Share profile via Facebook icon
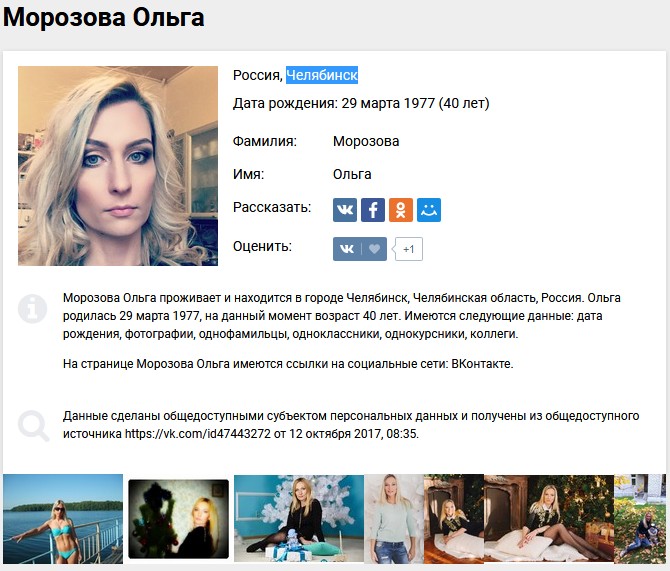670x571 pixels. [373, 210]
